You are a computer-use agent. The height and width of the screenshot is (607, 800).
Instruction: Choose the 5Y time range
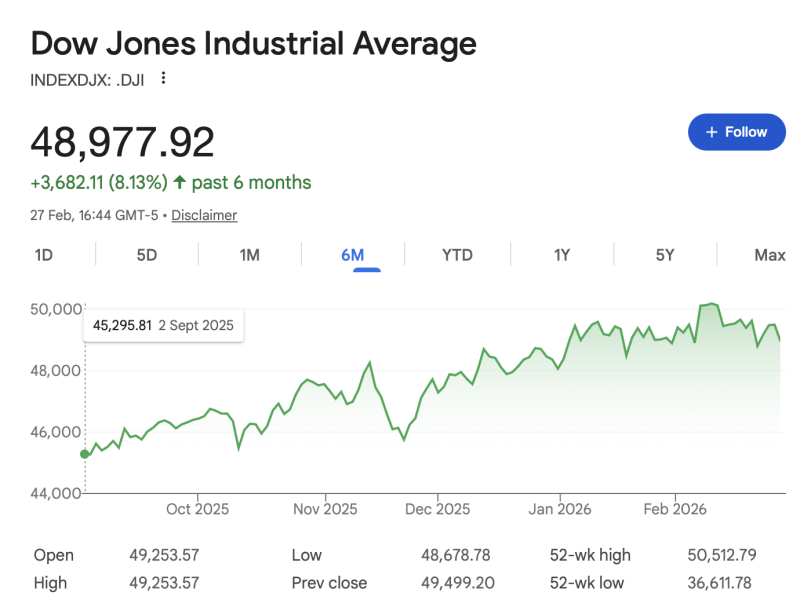coord(666,255)
